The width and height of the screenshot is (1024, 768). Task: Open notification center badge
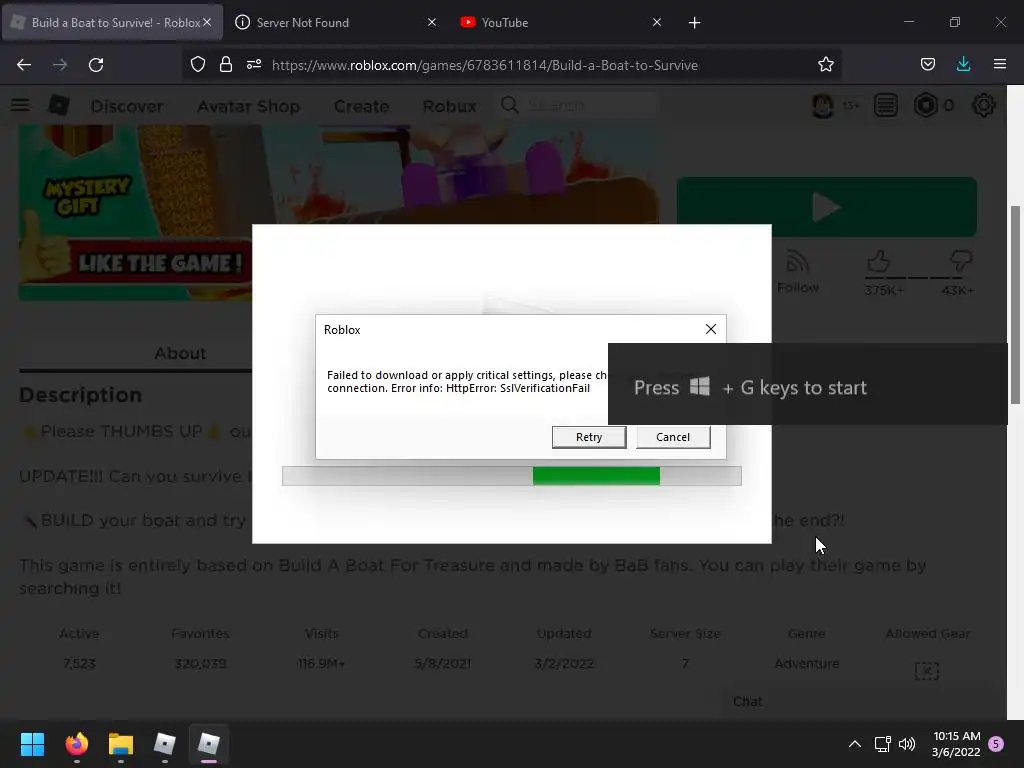tap(995, 744)
